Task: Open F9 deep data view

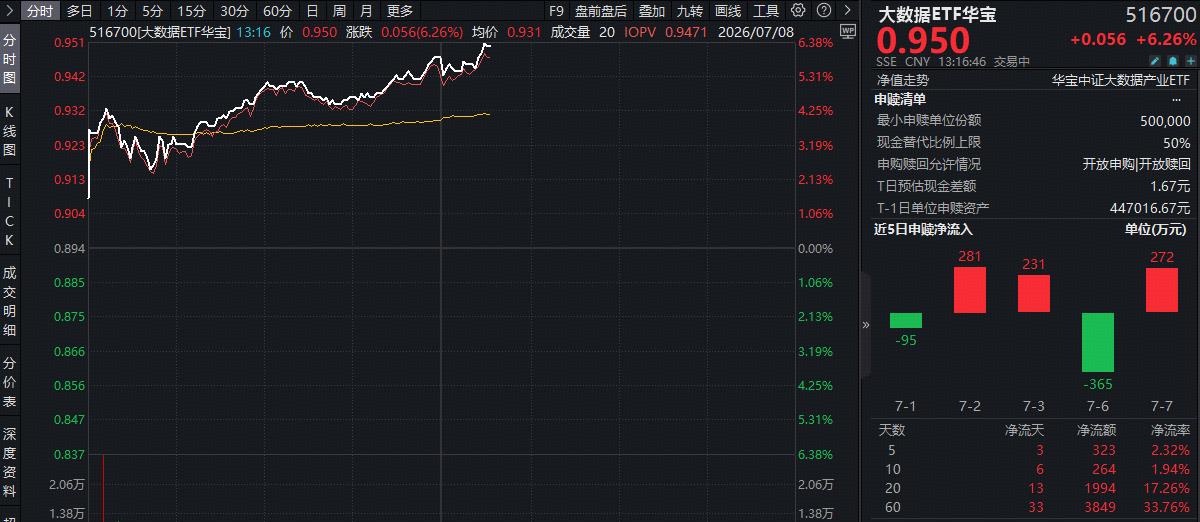Action: (557, 11)
